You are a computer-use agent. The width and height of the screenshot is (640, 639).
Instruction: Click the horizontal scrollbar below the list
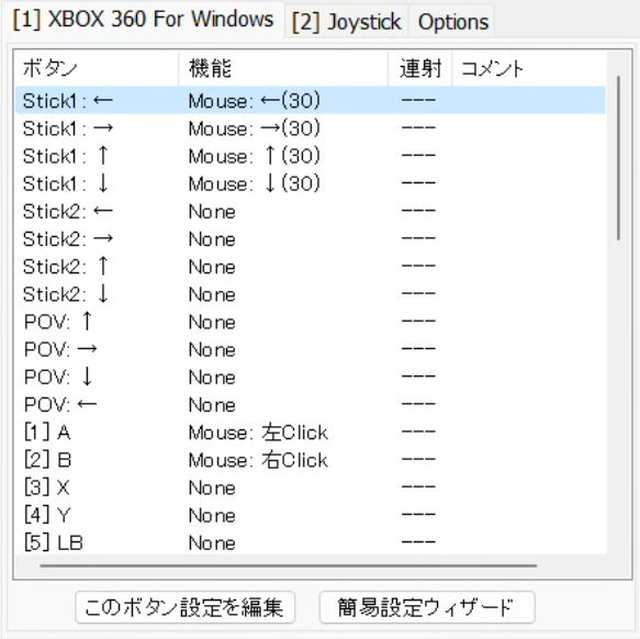(x=288, y=566)
